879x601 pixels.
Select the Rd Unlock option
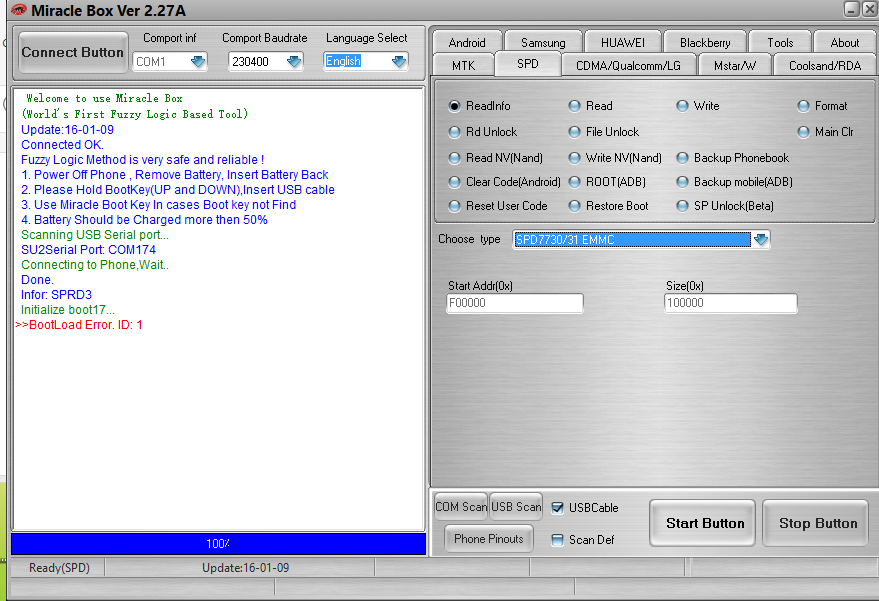click(x=454, y=132)
